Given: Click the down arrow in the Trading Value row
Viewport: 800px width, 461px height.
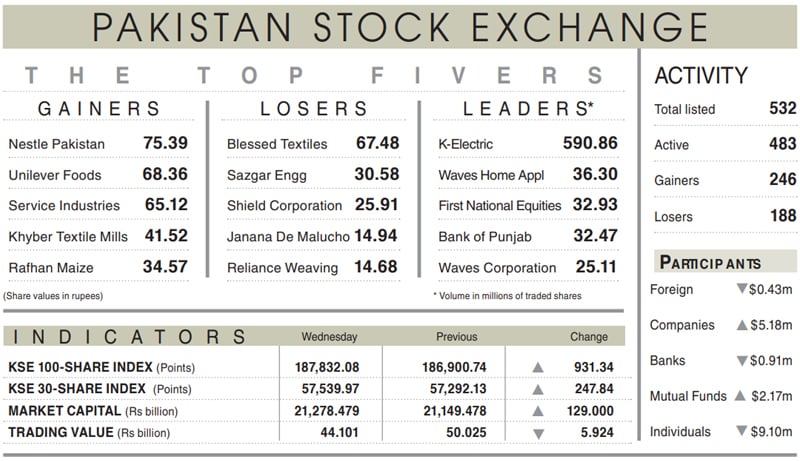Looking at the screenshot, I should [x=538, y=433].
